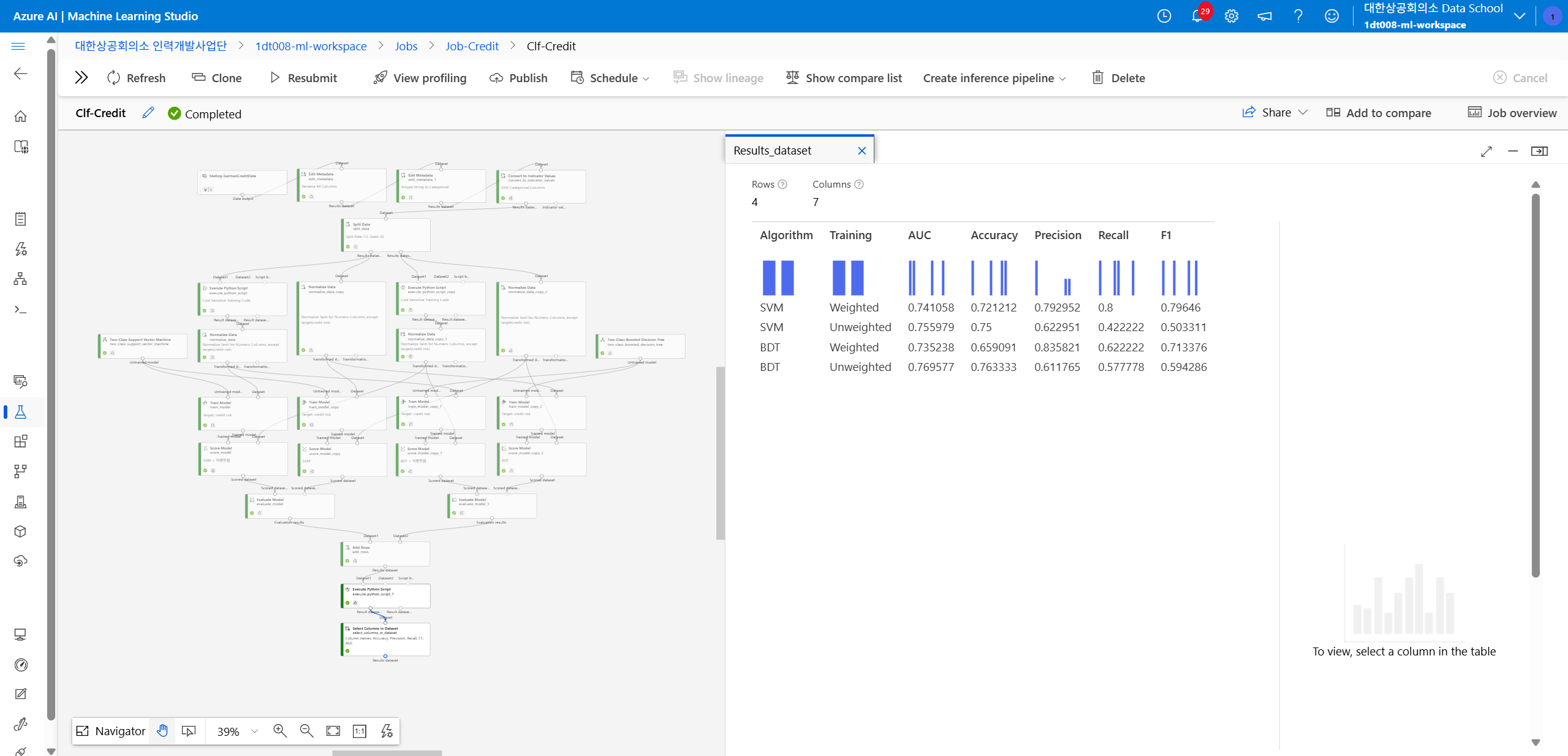This screenshot has width=1568, height=756.
Task: Expand results panel to full screen
Action: point(1487,151)
